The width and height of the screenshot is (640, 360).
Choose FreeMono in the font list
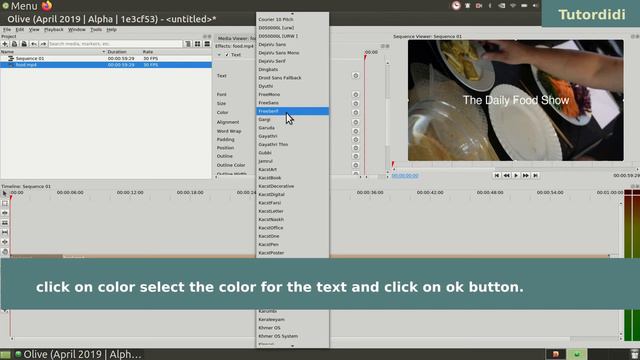(292, 94)
